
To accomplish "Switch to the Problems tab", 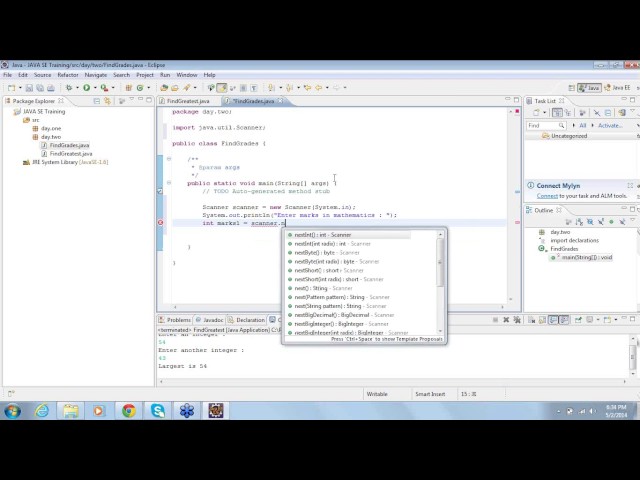I will coord(175,320).
